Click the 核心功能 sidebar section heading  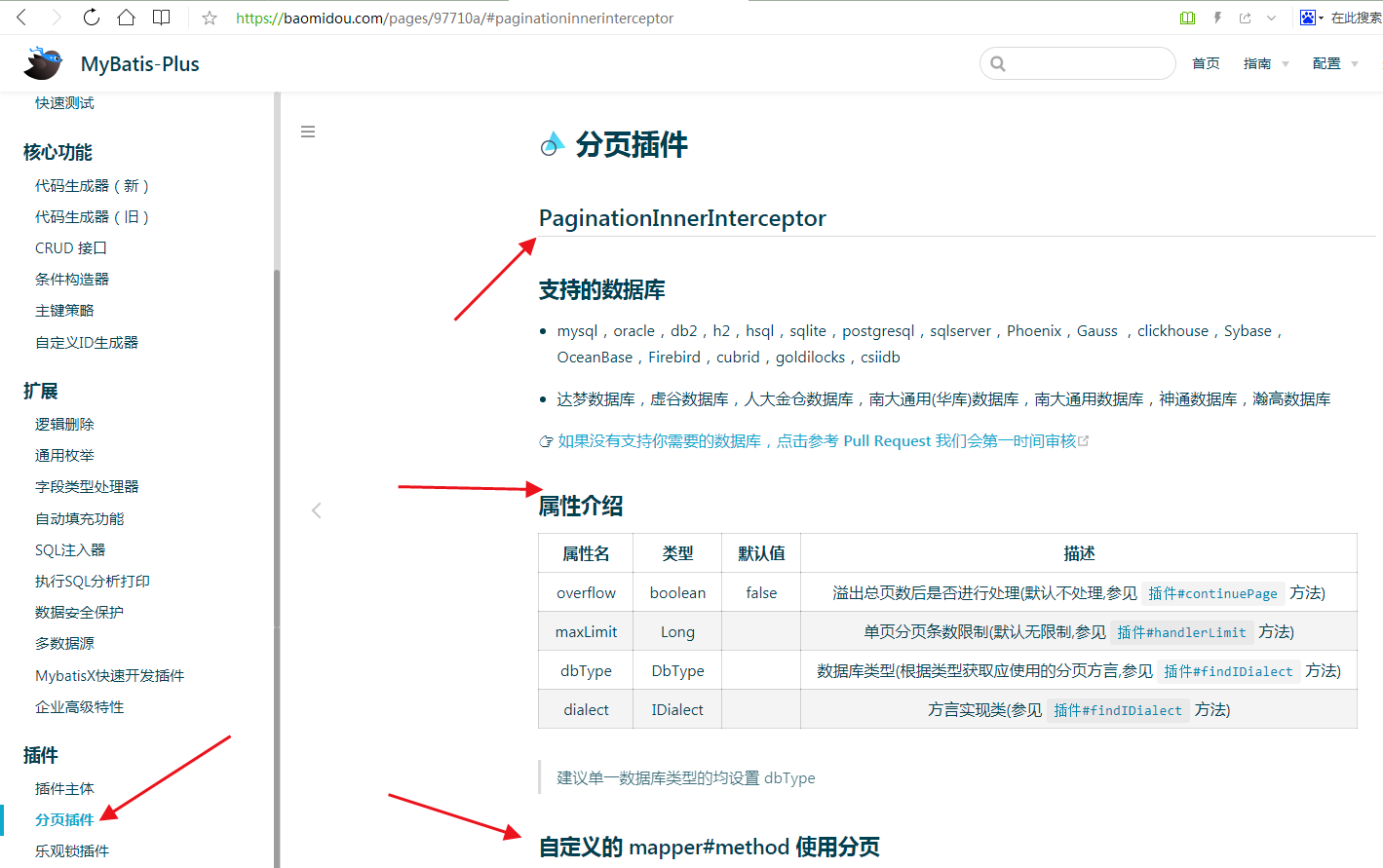[x=58, y=152]
